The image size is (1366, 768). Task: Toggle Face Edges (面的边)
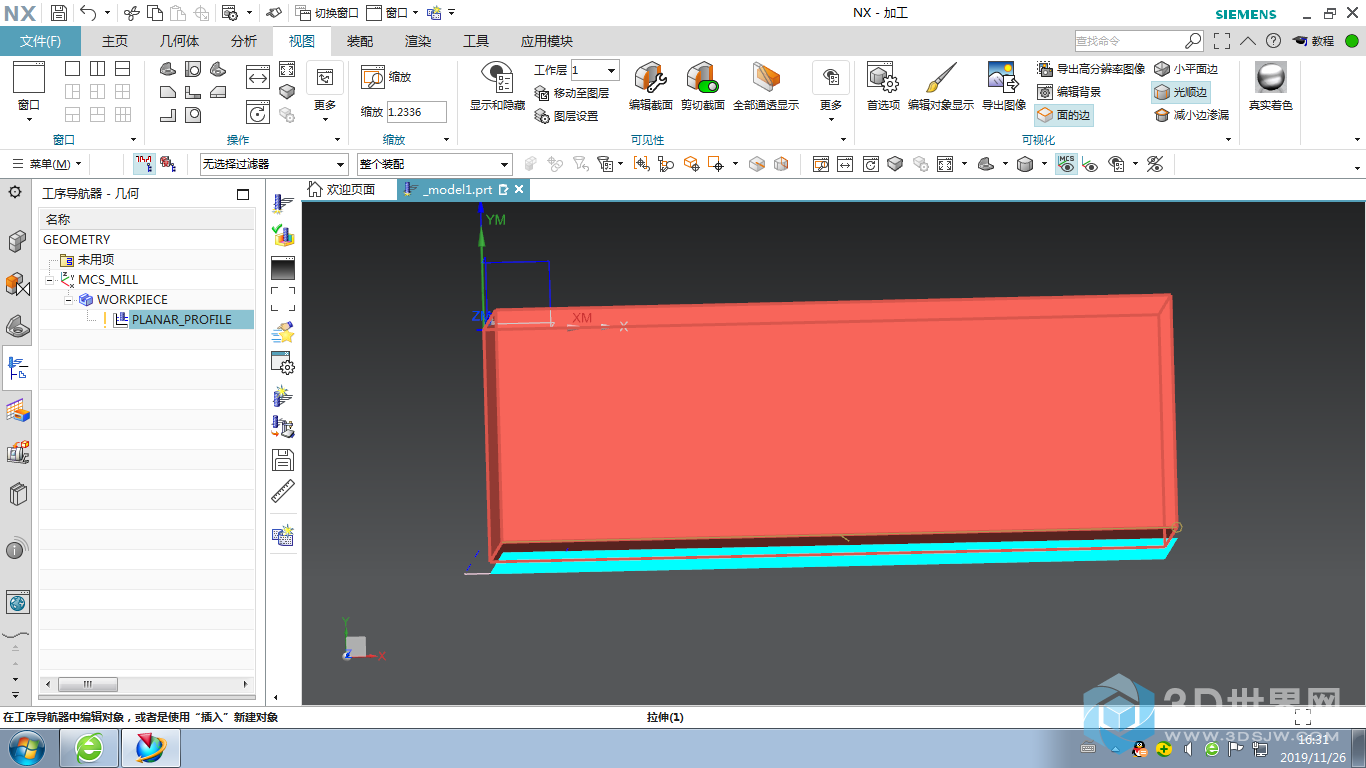pos(1063,115)
